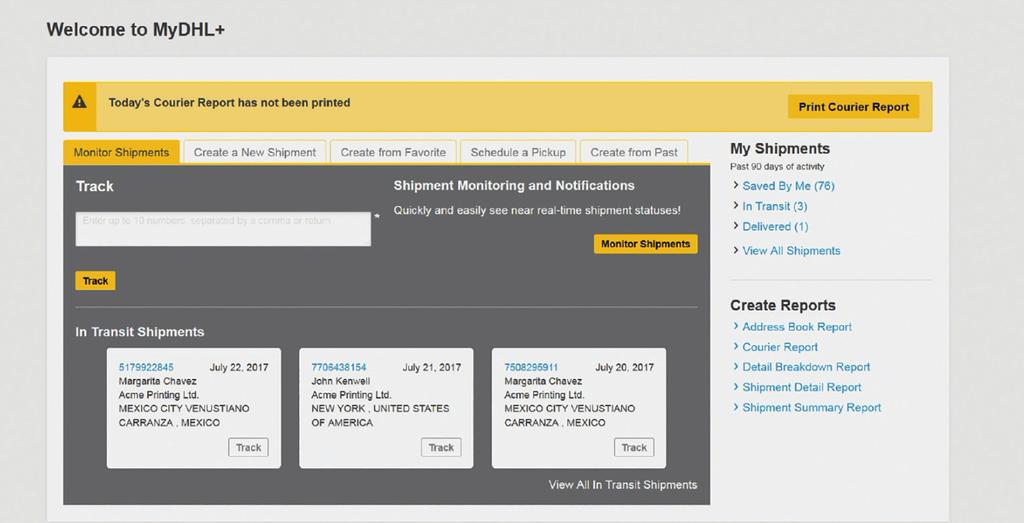1024x523 pixels.
Task: Click the 'John Kenwell' name on the shipment card
Action: pyautogui.click(x=341, y=381)
